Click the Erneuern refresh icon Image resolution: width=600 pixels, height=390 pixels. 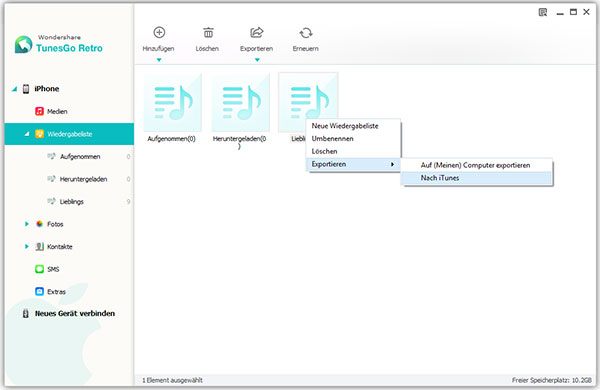[306, 33]
